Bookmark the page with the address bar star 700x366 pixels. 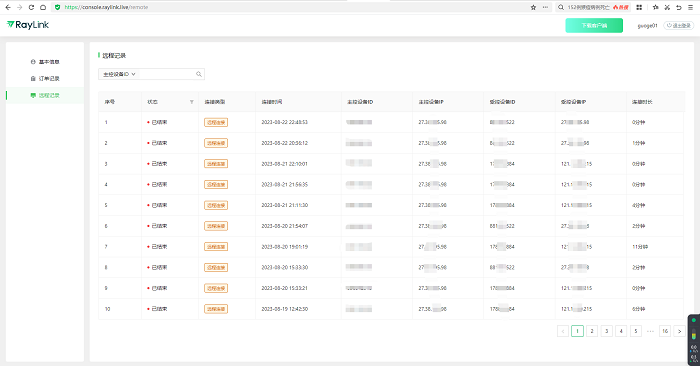[533, 7]
